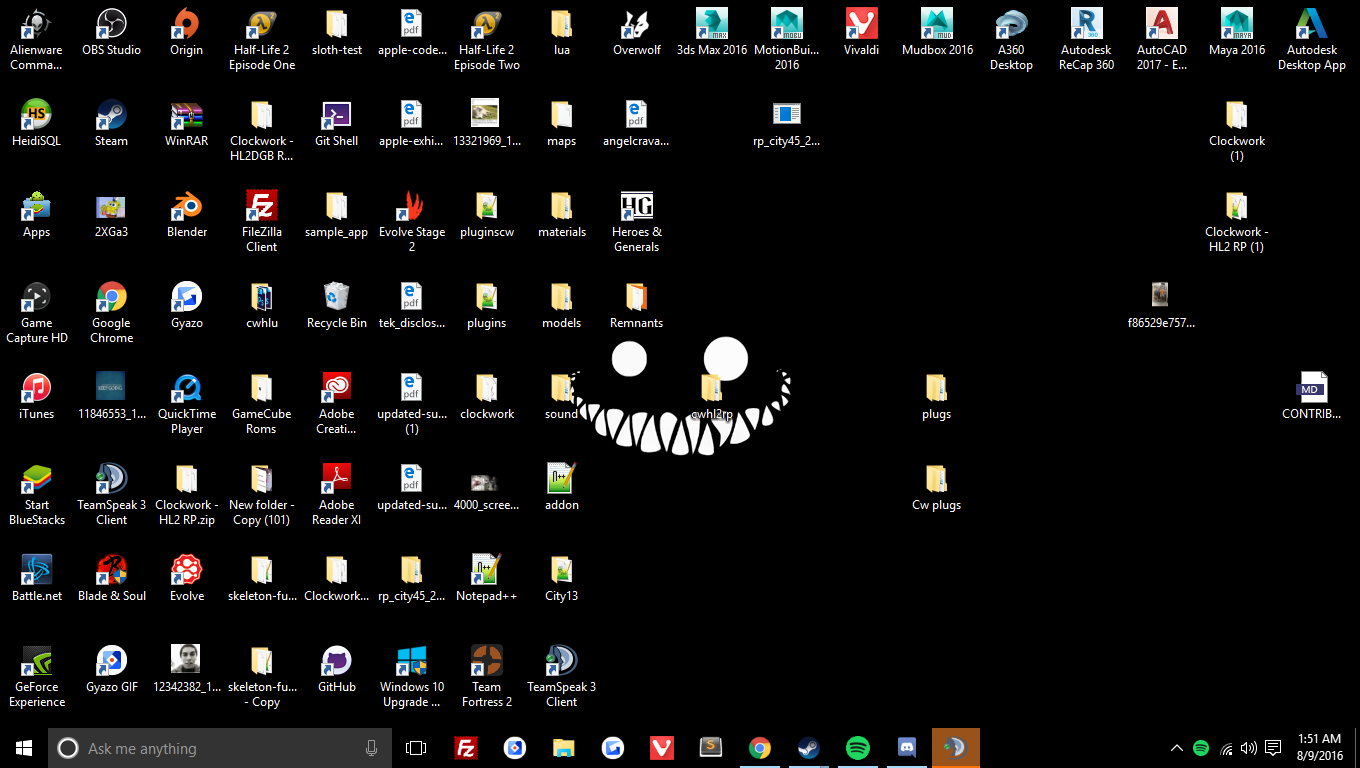Select the Alienware Command Center shortcut

coord(36,39)
